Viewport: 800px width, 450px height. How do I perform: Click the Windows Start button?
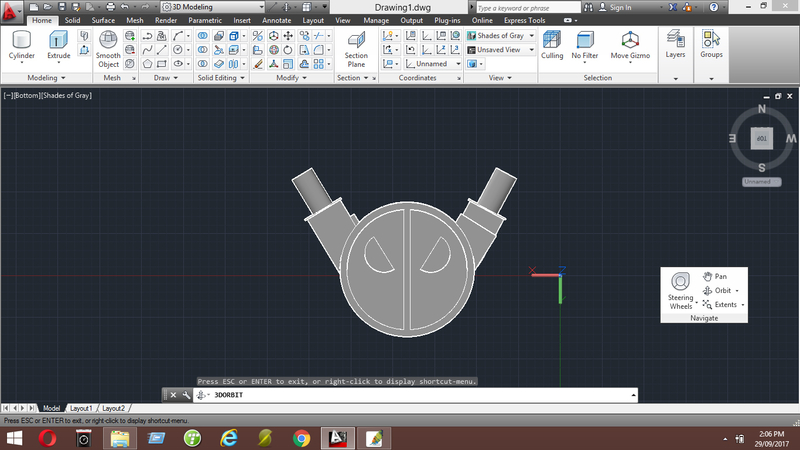(14, 438)
